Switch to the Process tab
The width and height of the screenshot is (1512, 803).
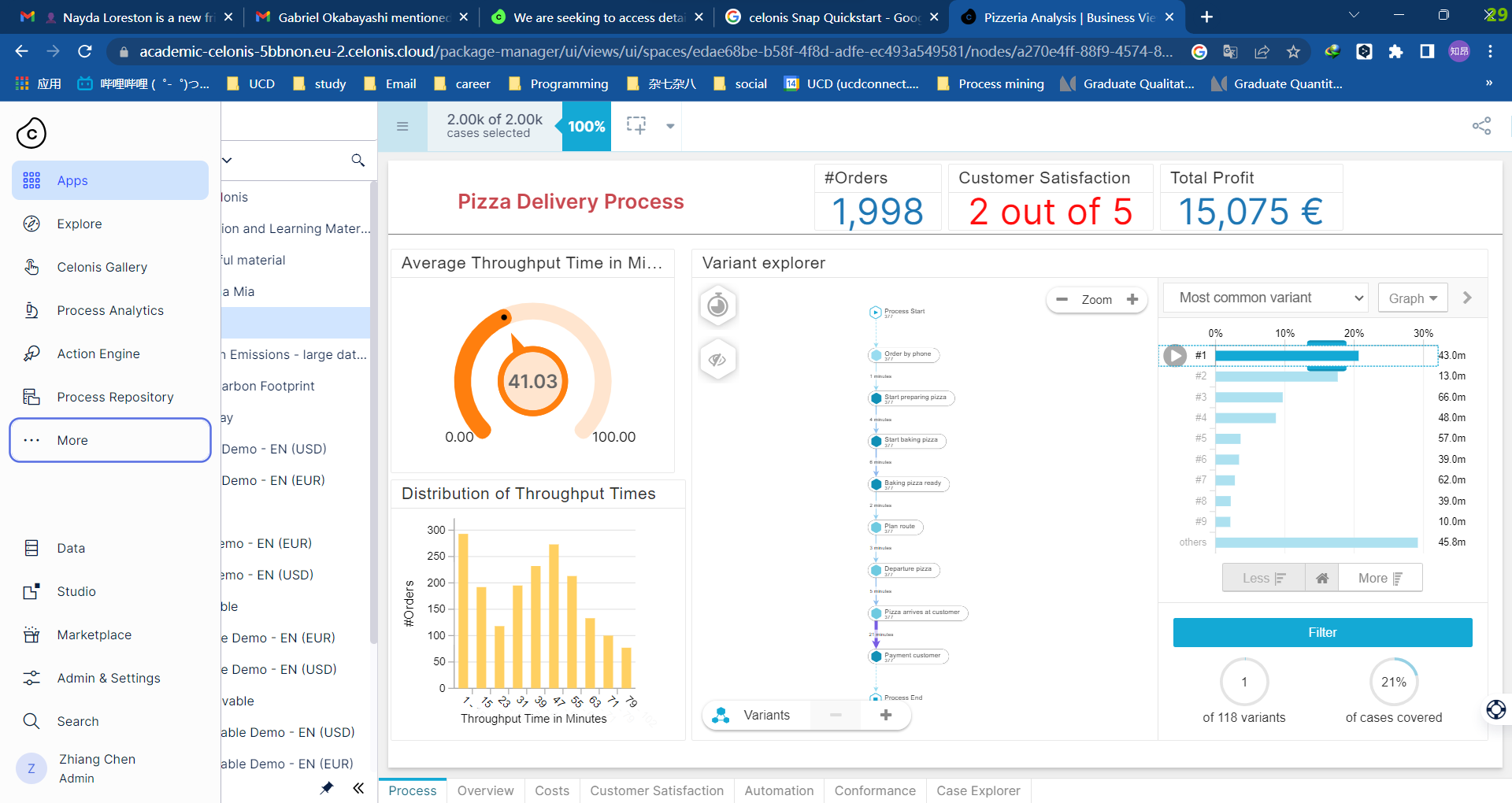[413, 790]
